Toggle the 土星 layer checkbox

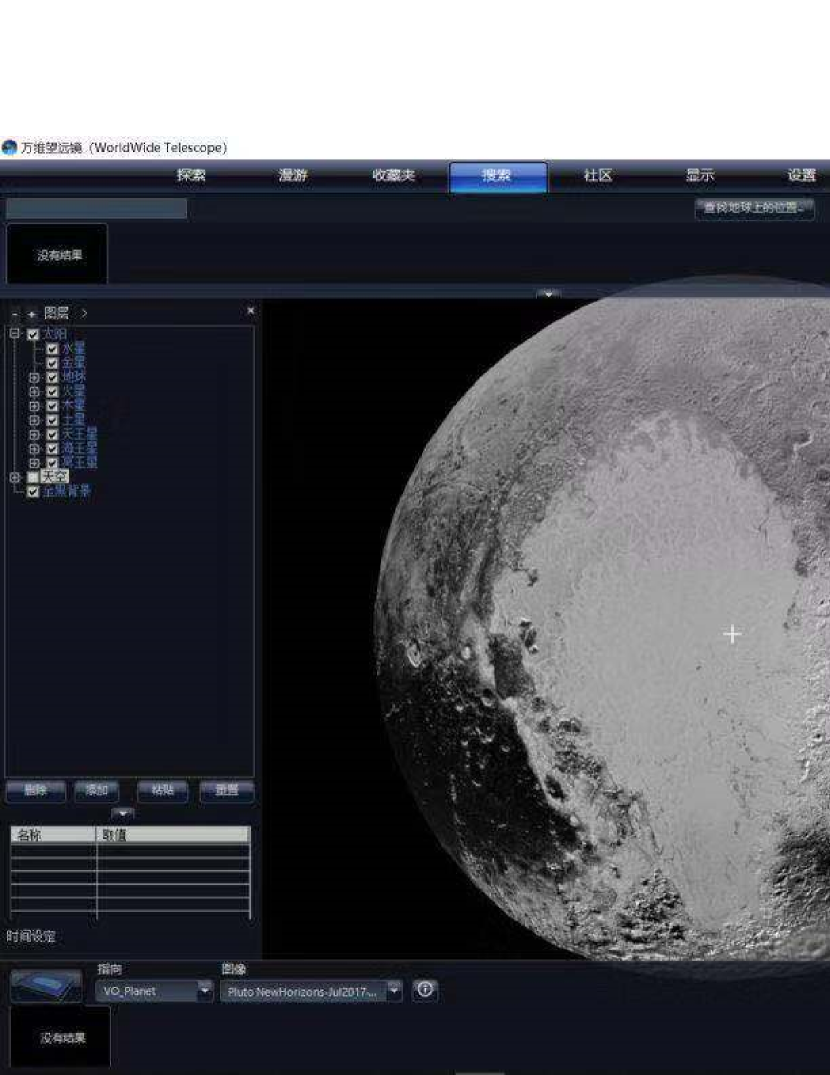52,420
